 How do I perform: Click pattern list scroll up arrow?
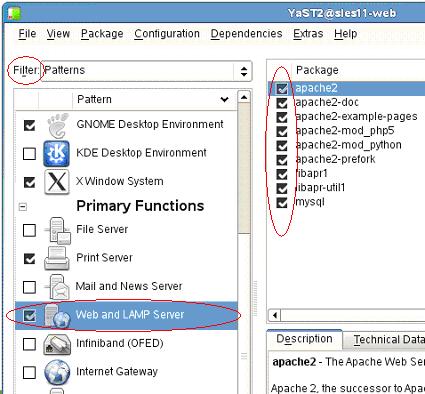pyautogui.click(x=244, y=97)
